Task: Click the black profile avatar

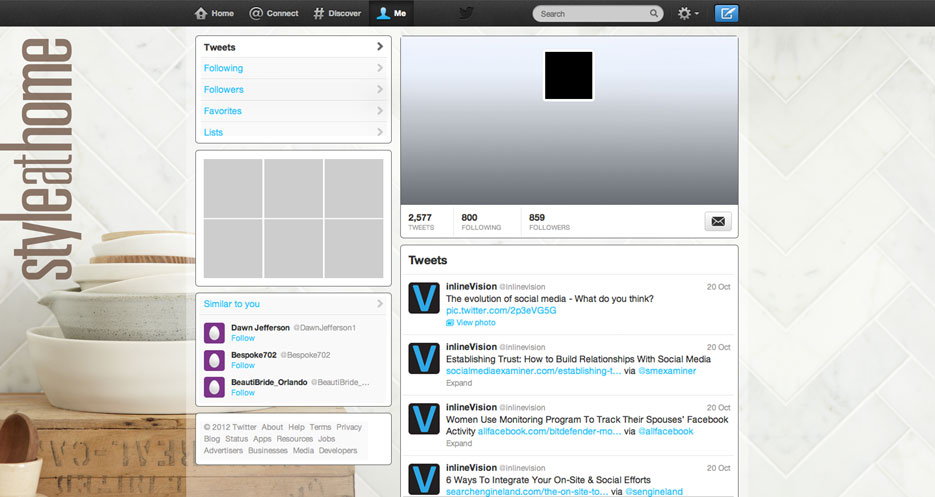Action: [569, 75]
